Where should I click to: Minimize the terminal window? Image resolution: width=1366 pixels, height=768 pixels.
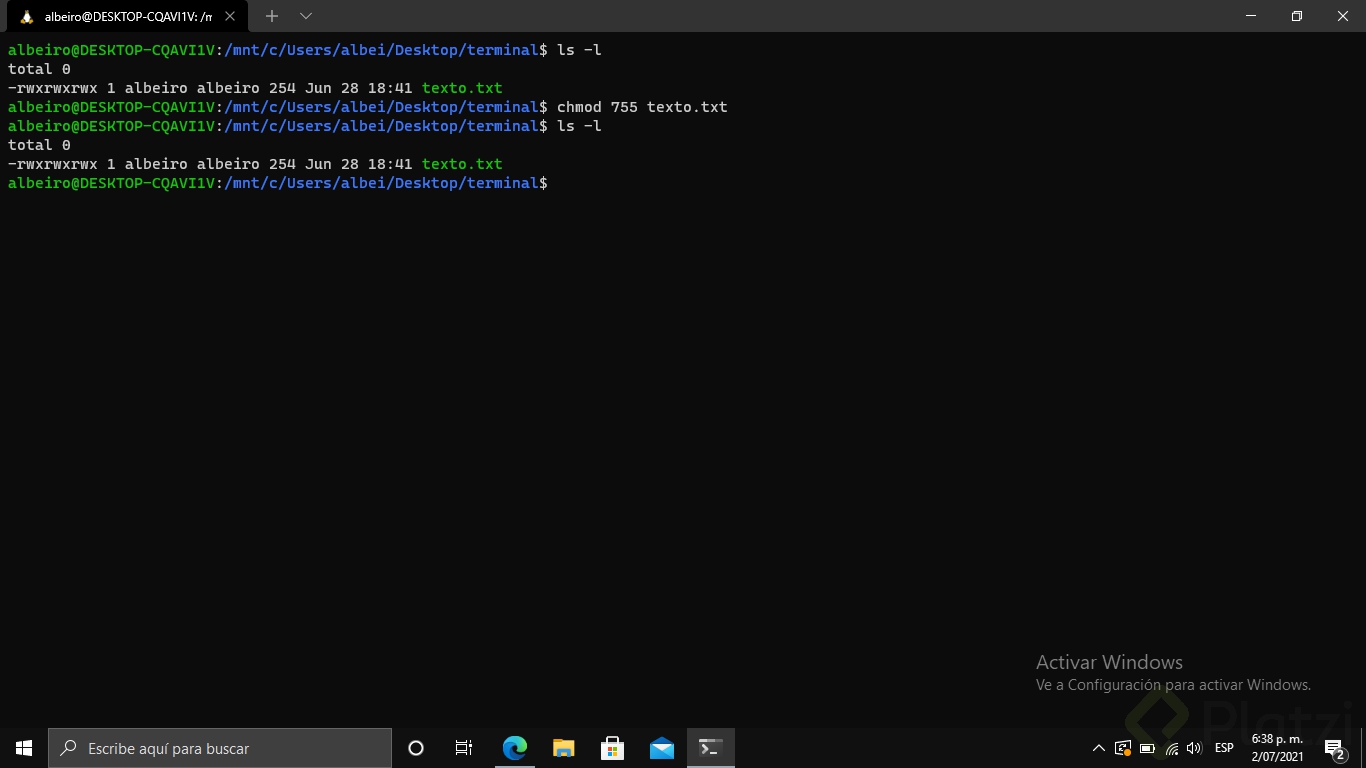(1251, 16)
